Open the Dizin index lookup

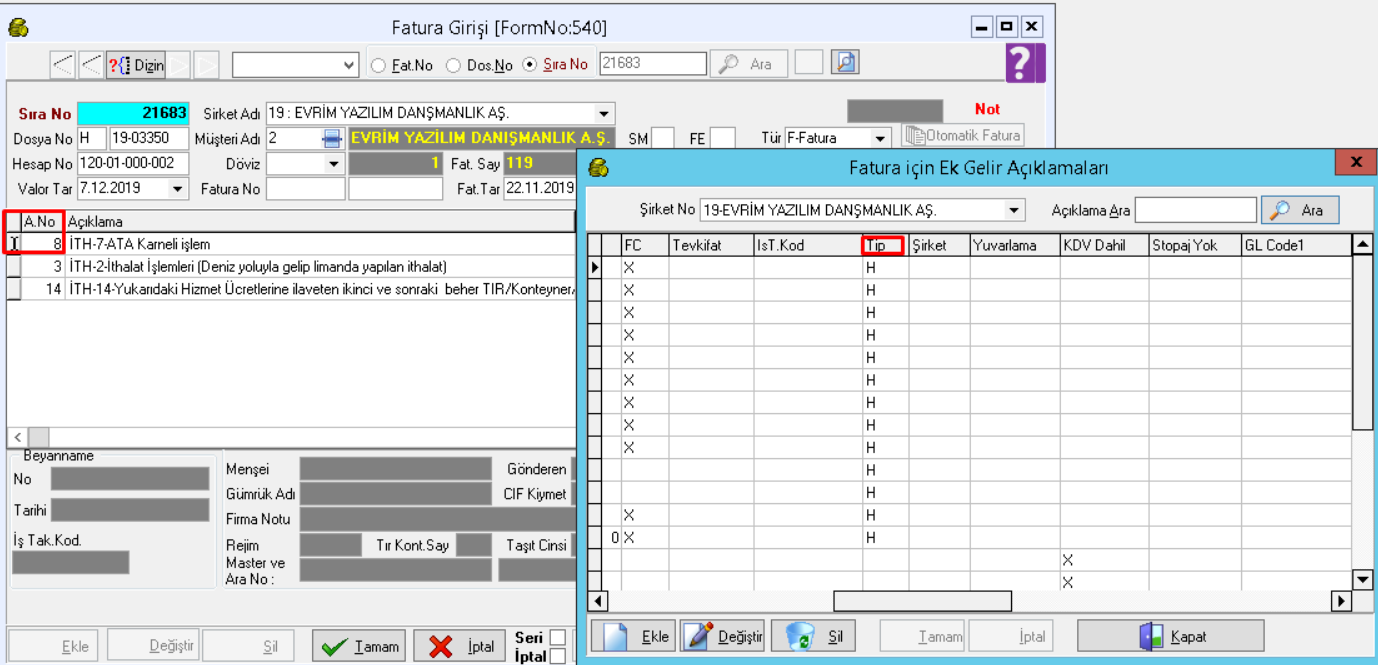click(x=136, y=65)
